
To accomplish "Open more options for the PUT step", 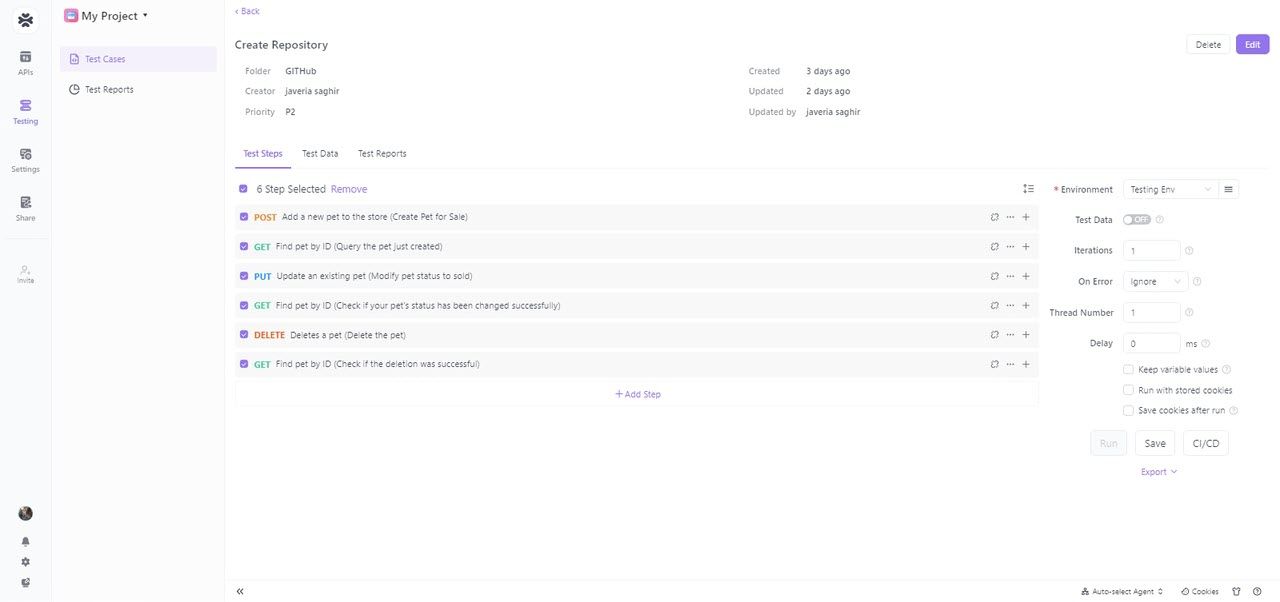I will pos(1010,276).
